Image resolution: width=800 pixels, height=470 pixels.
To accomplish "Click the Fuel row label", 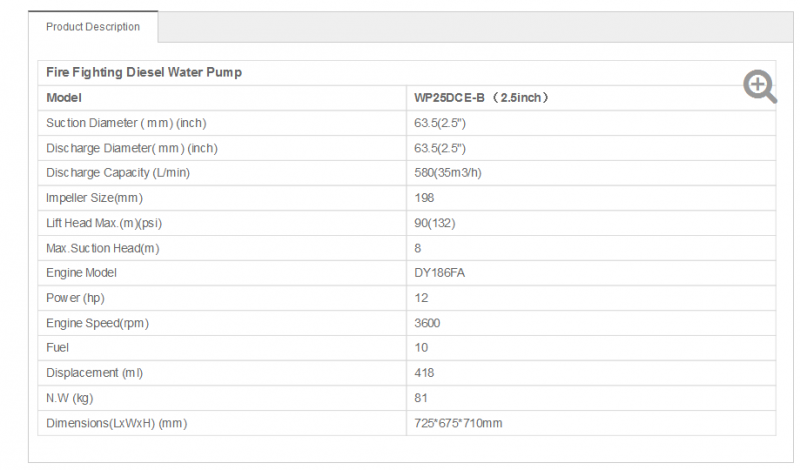I will [x=57, y=348].
